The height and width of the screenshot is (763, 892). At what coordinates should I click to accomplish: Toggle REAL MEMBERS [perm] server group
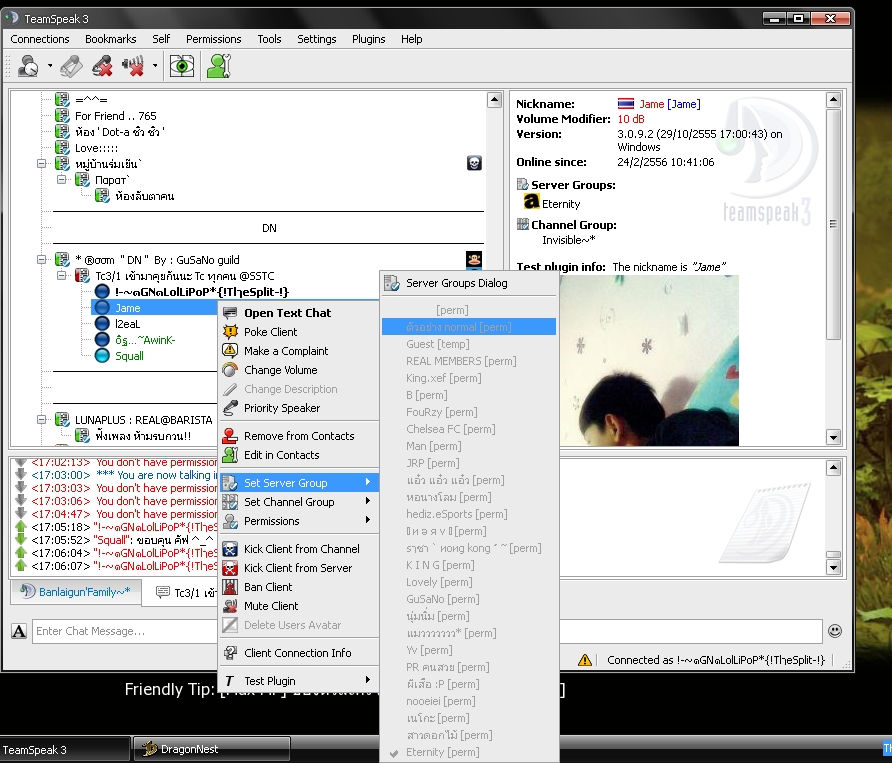[469, 361]
